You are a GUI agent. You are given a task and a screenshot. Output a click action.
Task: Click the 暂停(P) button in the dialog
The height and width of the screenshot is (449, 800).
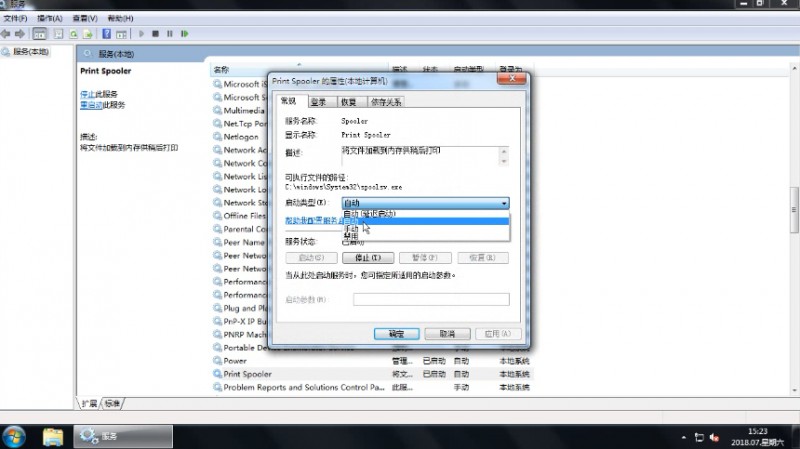point(425,258)
